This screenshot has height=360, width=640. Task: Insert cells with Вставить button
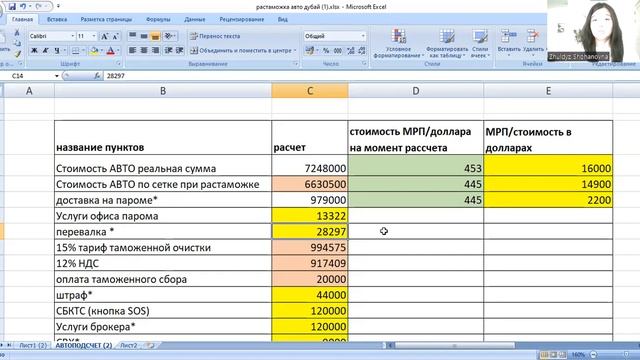pyautogui.click(x=509, y=42)
